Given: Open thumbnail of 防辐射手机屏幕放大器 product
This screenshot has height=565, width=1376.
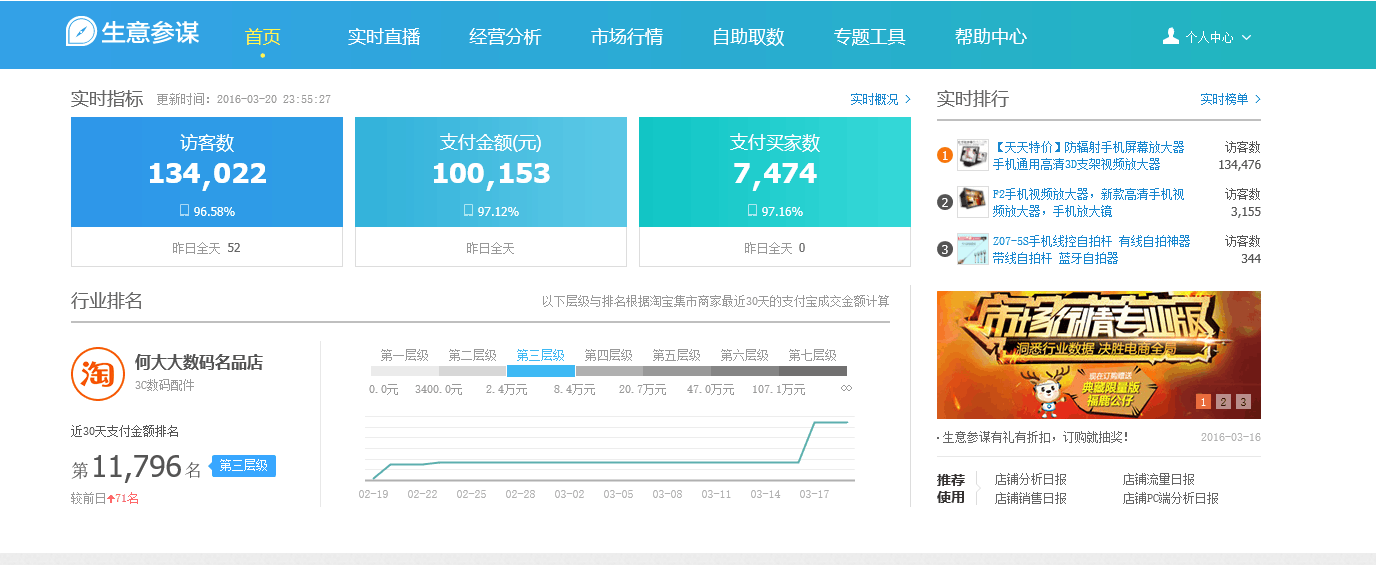Looking at the screenshot, I should click(x=972, y=155).
